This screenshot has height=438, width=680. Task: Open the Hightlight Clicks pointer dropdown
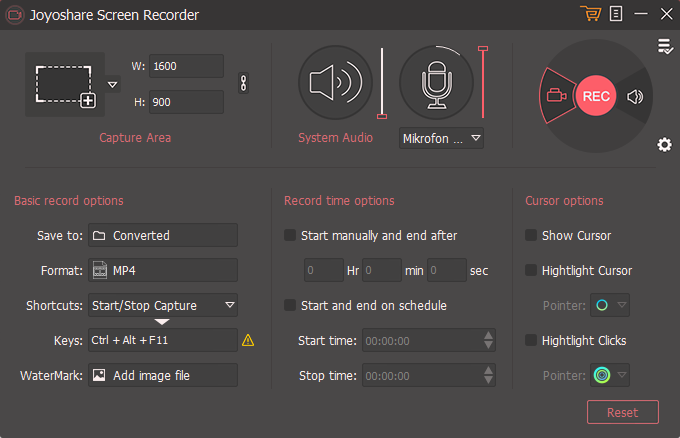622,375
